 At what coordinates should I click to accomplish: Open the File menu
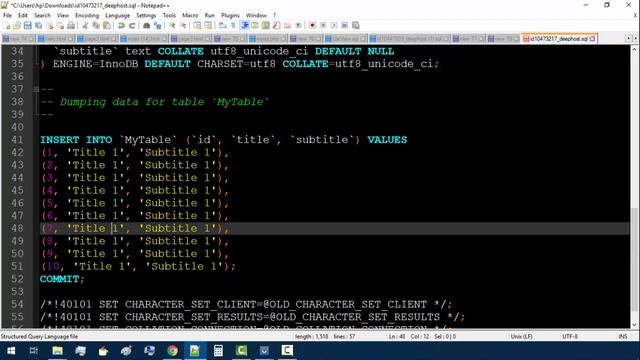coord(7,15)
